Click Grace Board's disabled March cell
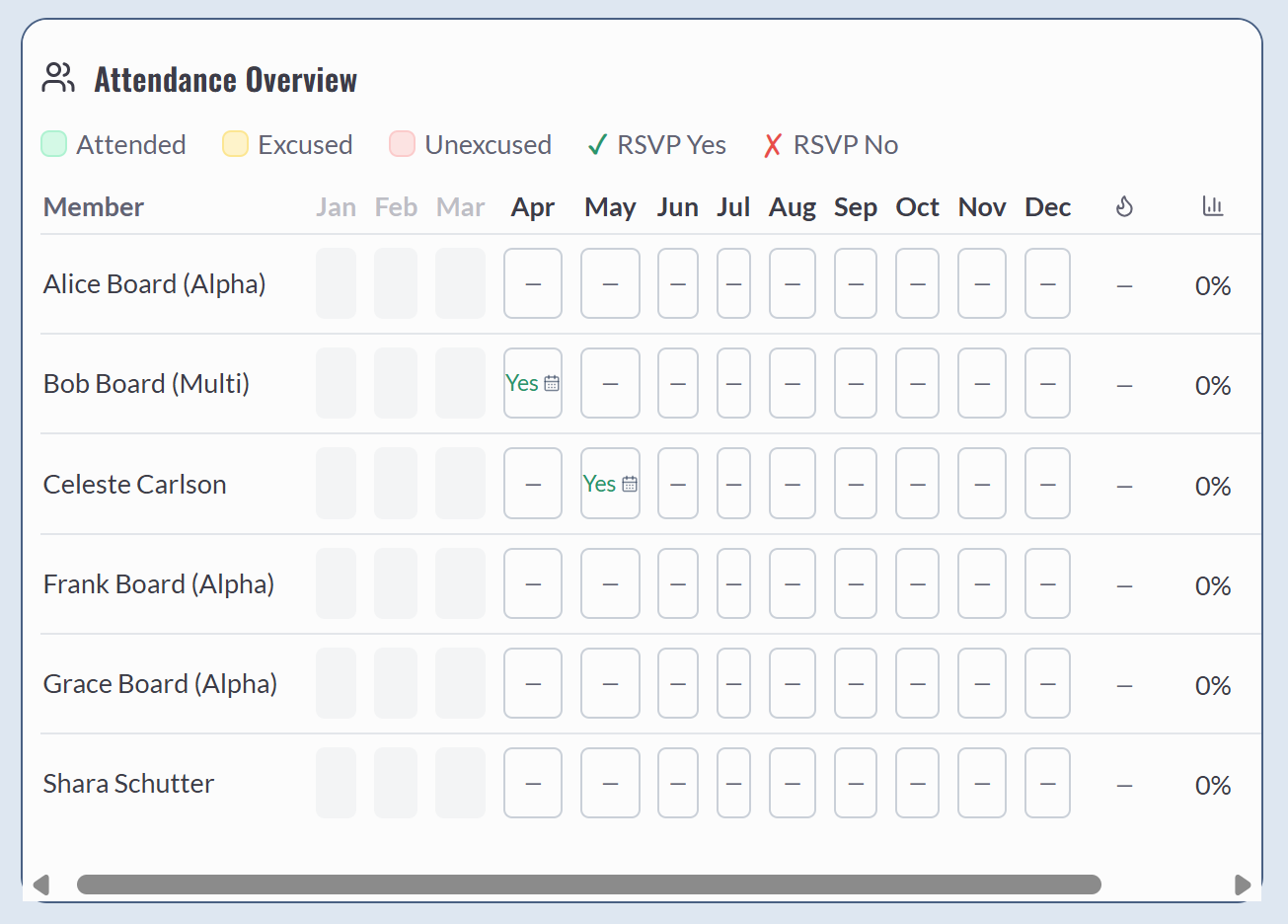The height and width of the screenshot is (924, 1288). coord(460,683)
